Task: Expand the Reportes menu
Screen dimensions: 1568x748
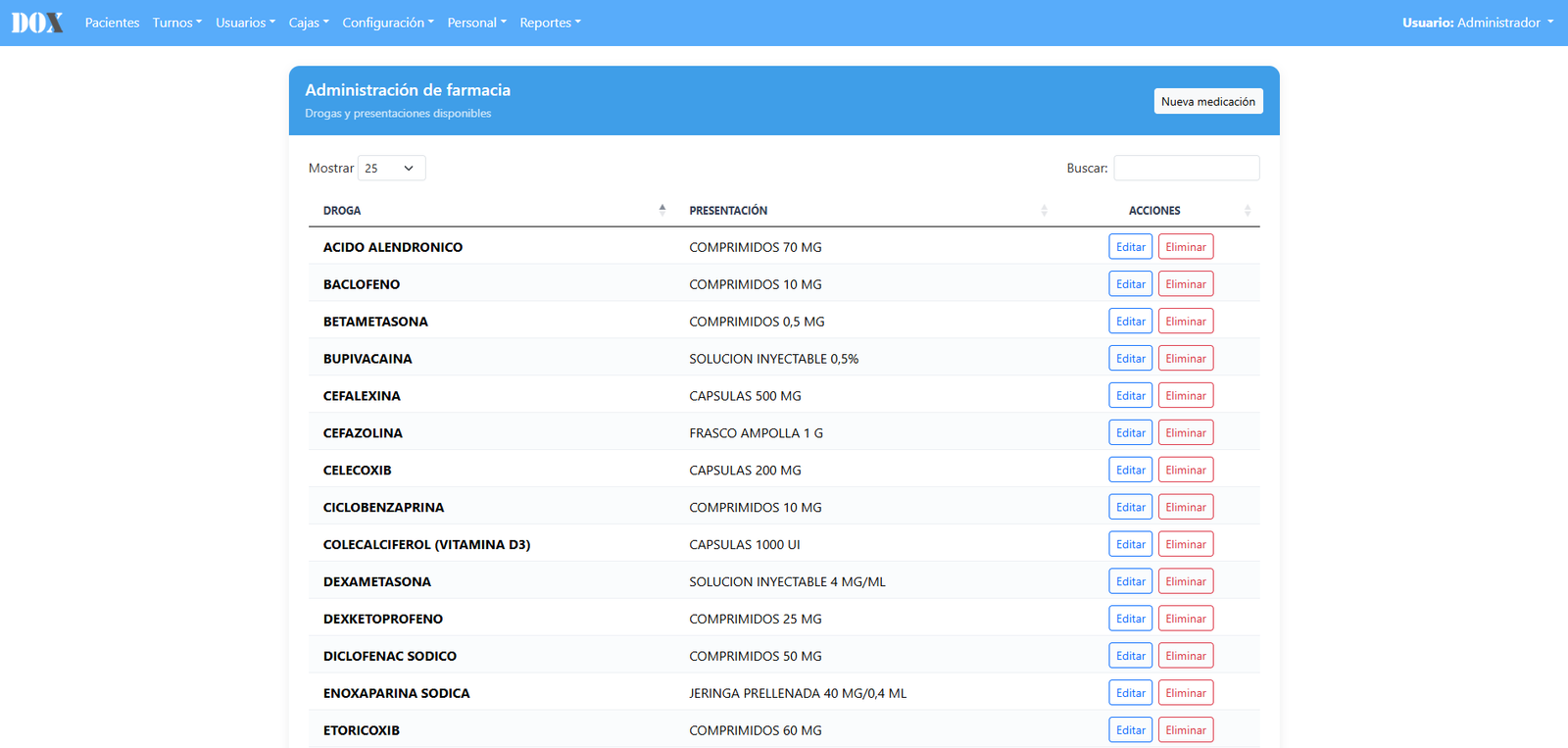Action: (x=550, y=23)
